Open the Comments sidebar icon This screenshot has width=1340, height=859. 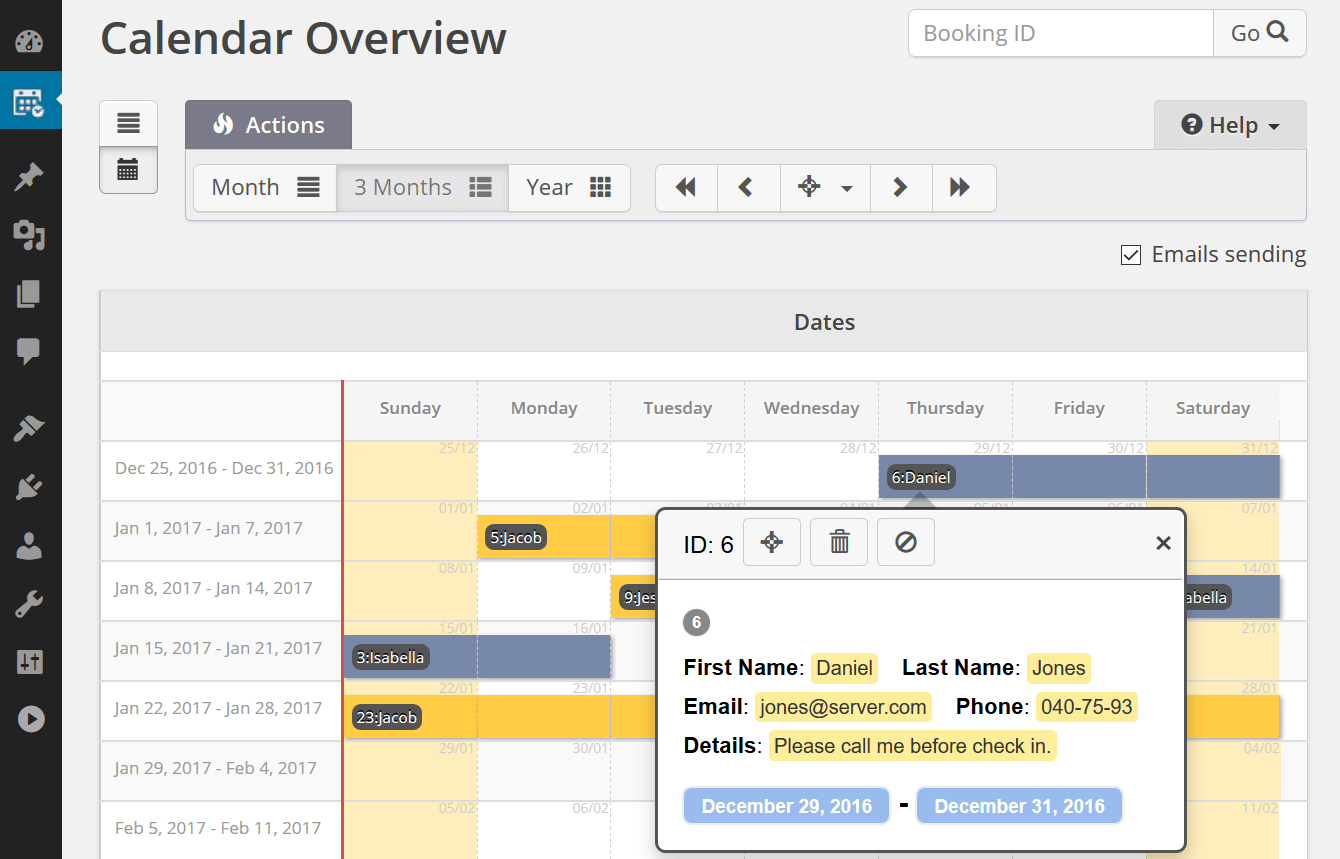click(31, 351)
